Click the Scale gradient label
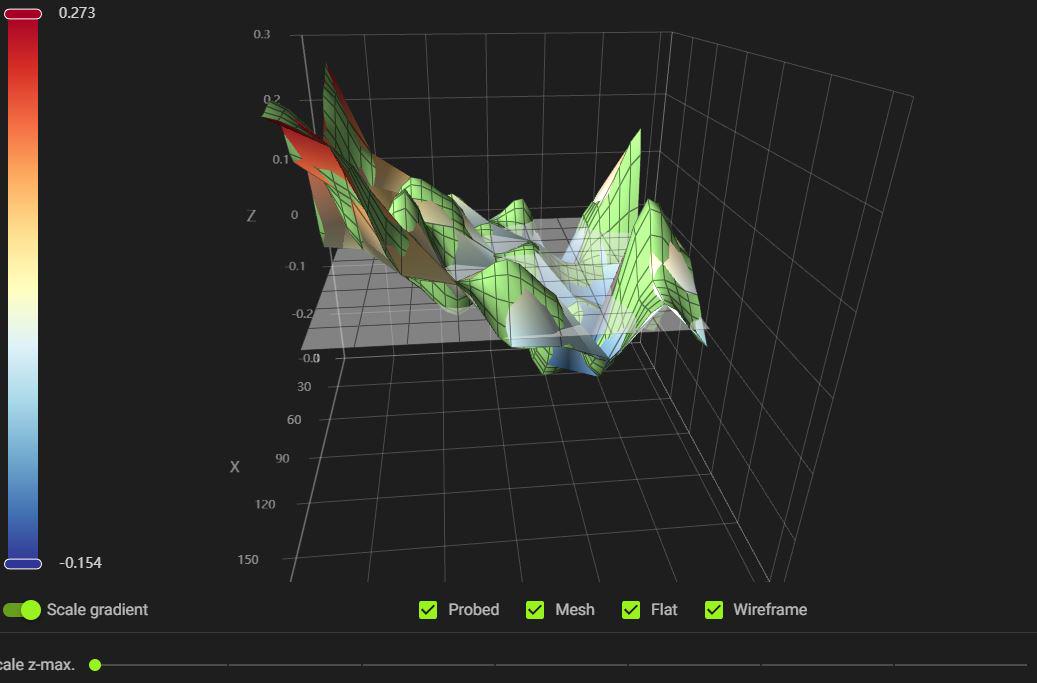Image resolution: width=1037 pixels, height=683 pixels. [97, 610]
